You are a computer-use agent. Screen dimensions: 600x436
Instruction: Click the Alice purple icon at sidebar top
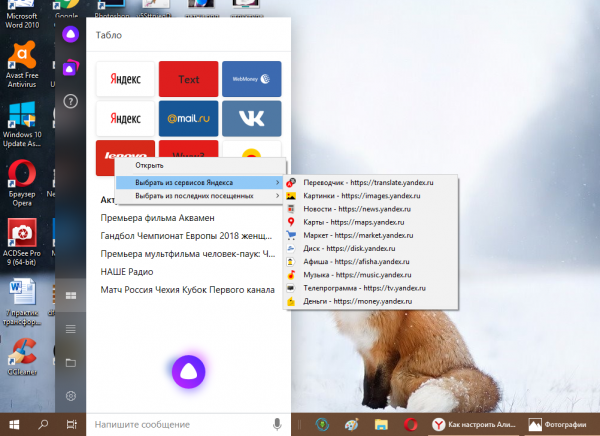[70, 34]
